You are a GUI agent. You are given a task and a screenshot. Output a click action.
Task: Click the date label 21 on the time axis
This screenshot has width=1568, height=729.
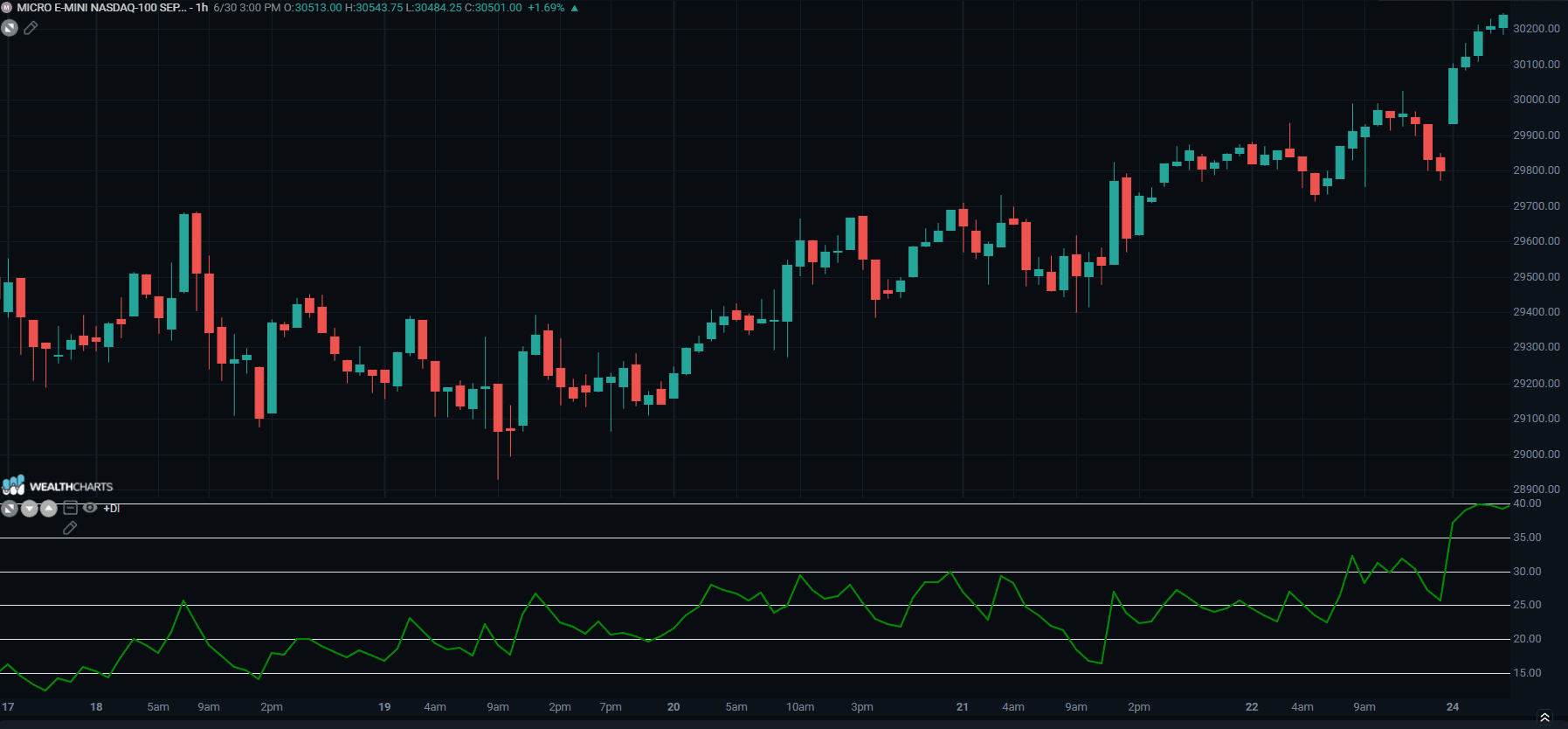coord(962,707)
